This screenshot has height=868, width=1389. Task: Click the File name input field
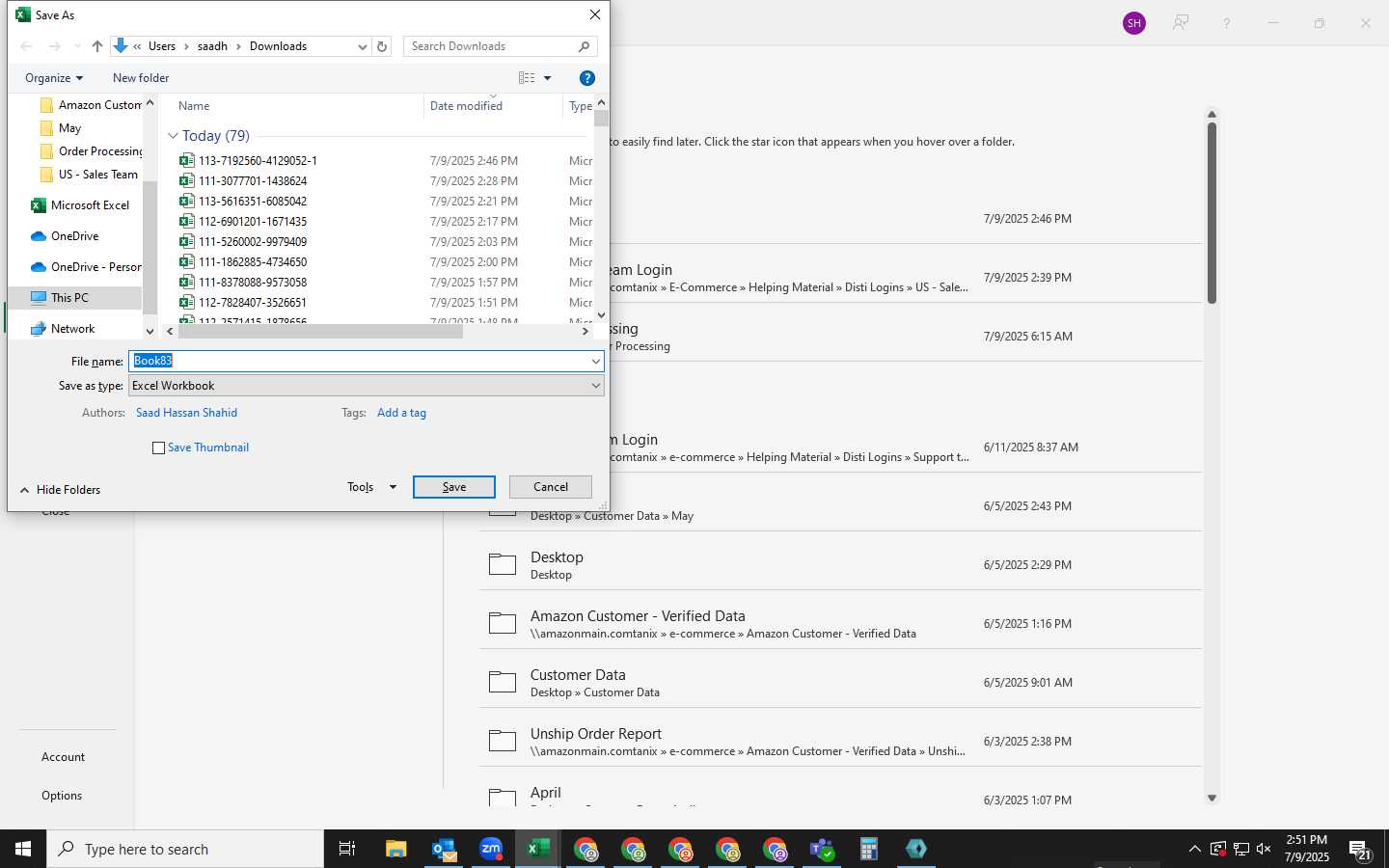point(358,361)
